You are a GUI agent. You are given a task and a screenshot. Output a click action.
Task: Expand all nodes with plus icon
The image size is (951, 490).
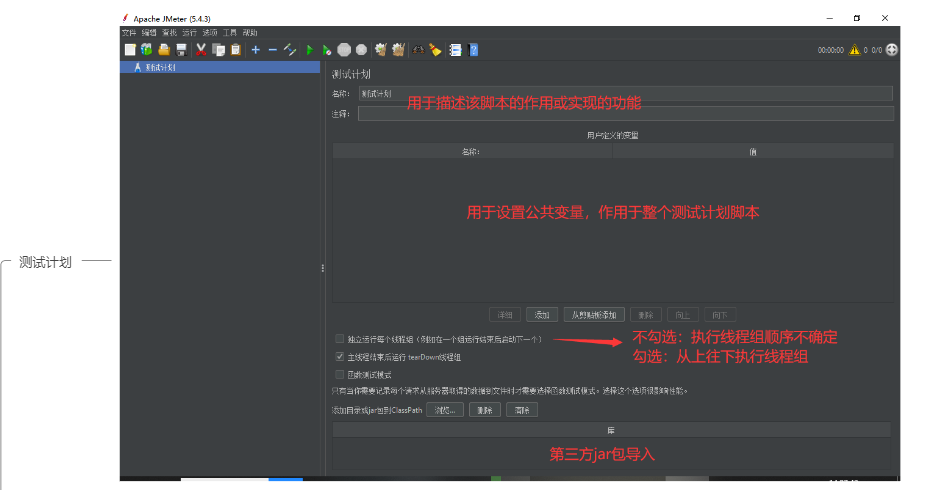click(255, 50)
